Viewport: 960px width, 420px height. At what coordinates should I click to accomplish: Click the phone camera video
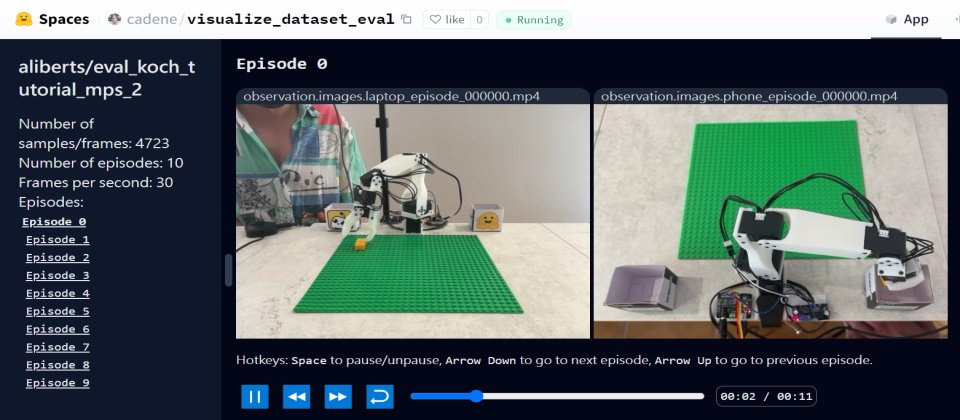pyautogui.click(x=771, y=221)
